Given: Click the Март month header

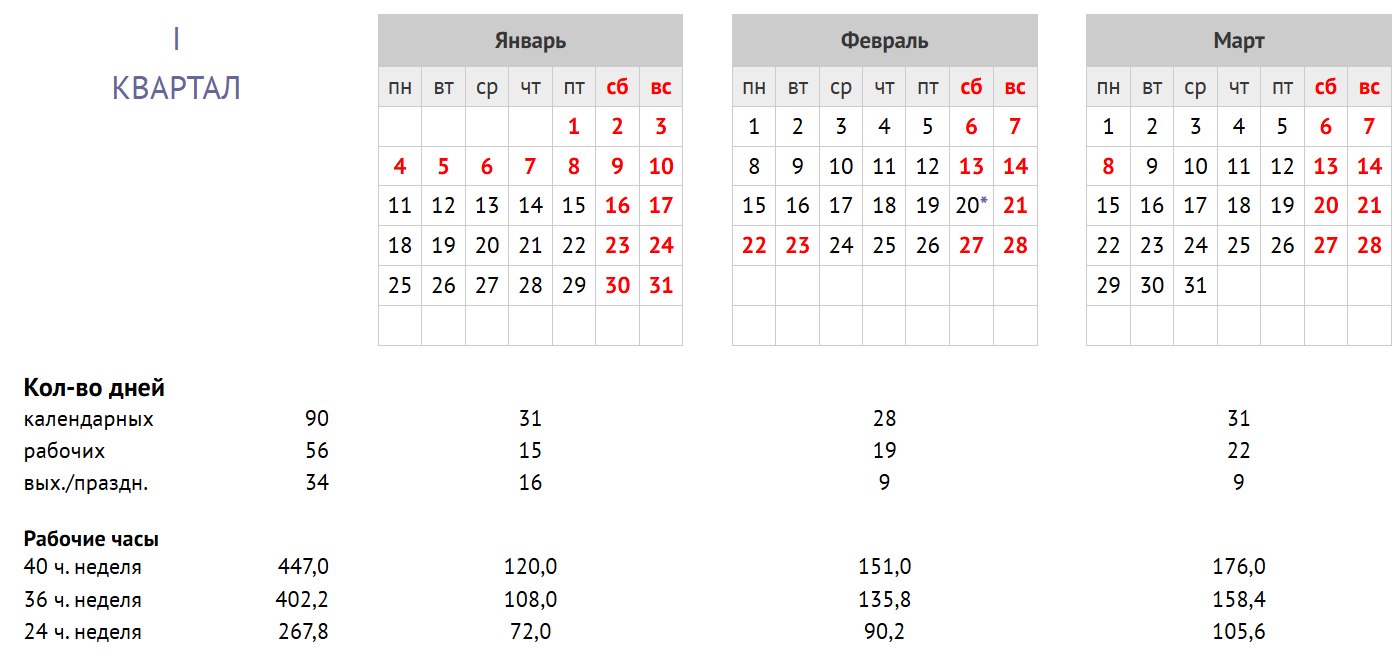Looking at the screenshot, I should (1238, 41).
